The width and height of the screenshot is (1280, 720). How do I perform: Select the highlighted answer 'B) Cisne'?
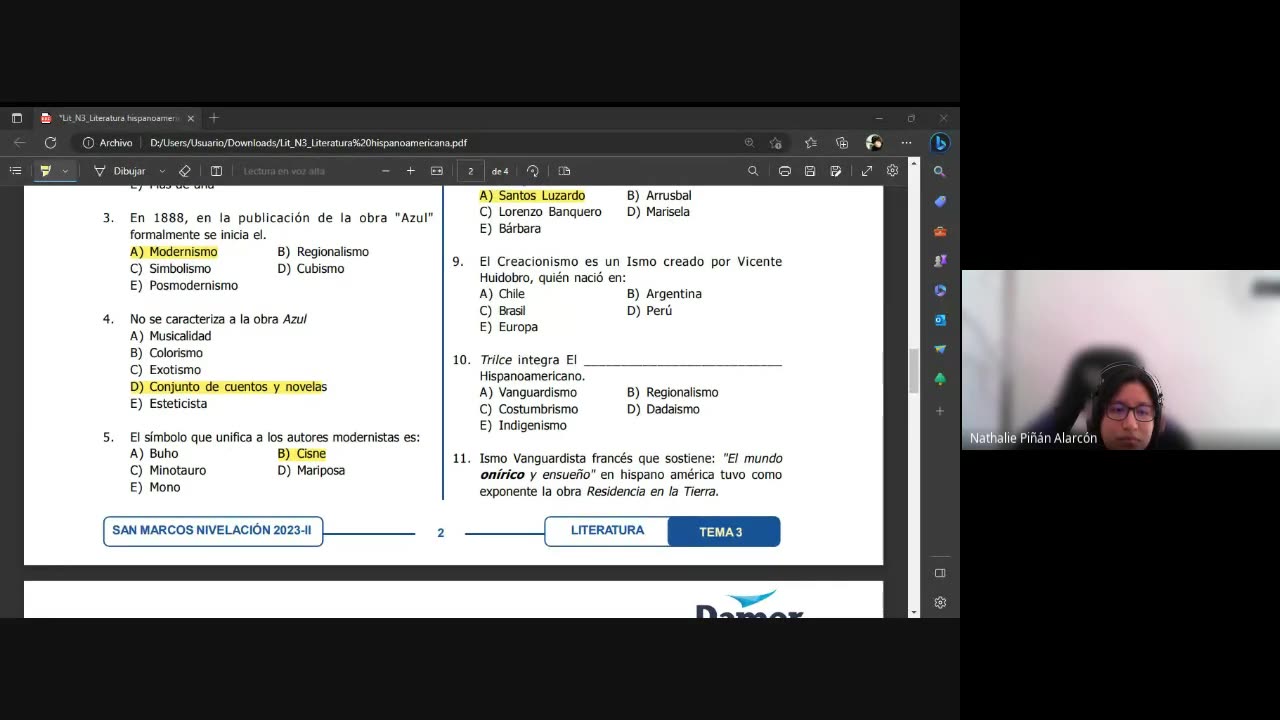point(302,454)
